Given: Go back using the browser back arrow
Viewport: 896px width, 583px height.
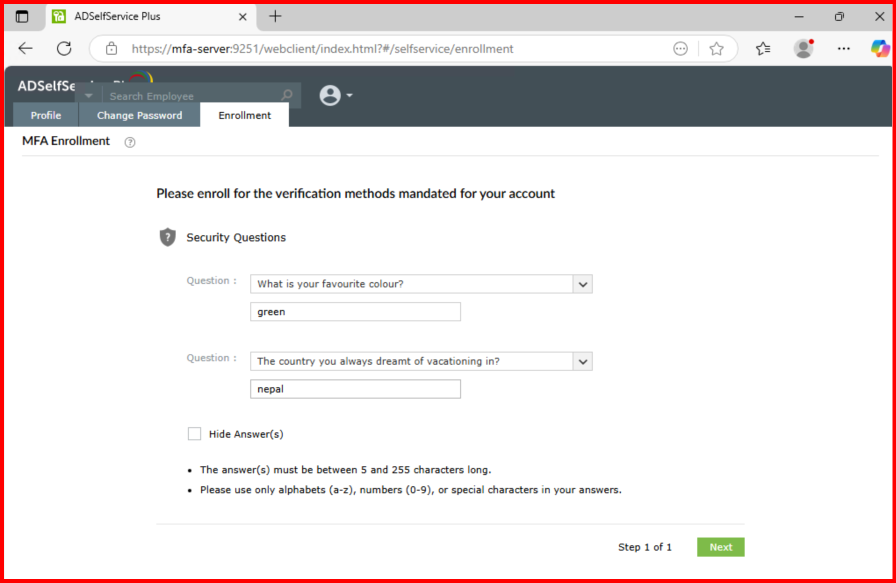Looking at the screenshot, I should point(26,48).
